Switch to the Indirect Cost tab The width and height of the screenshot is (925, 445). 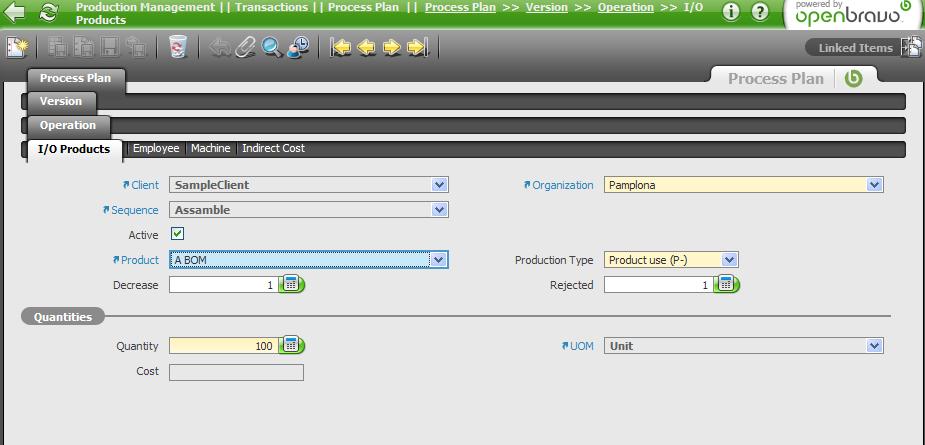coord(273,148)
